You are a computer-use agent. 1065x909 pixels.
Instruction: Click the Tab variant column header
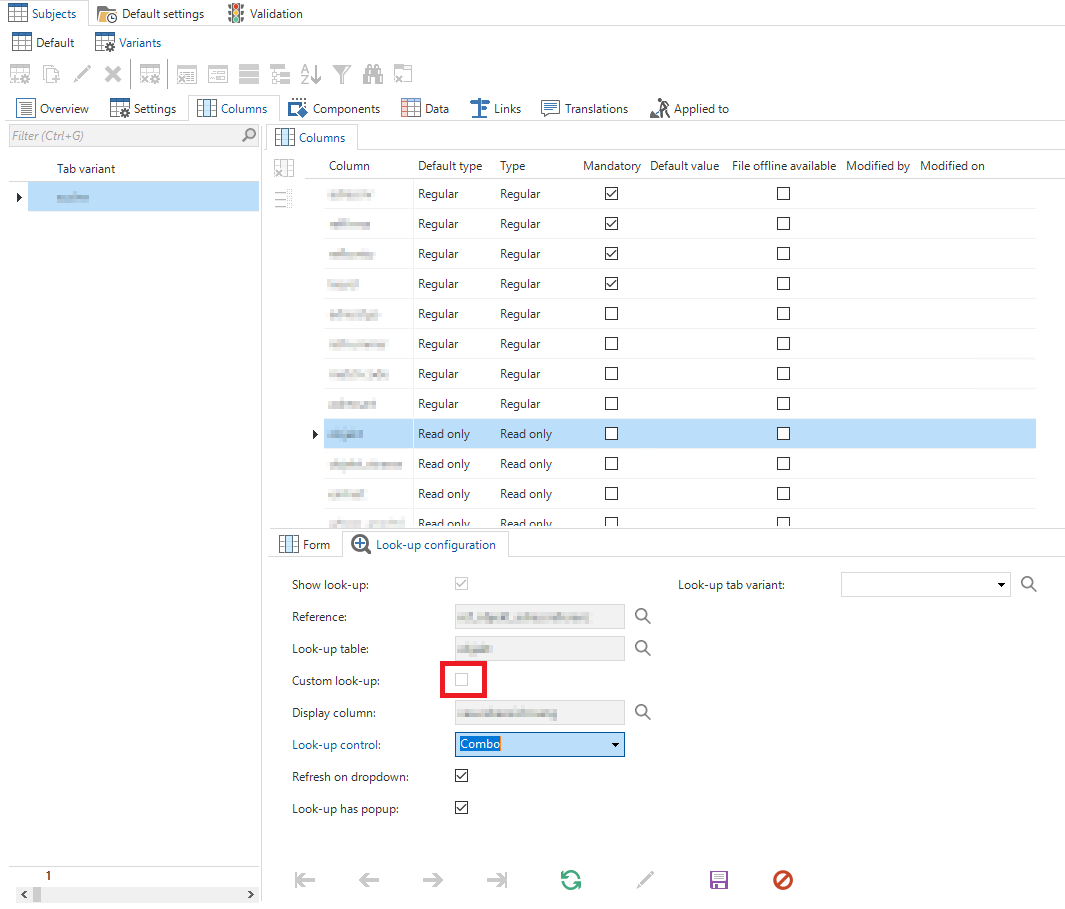[x=86, y=168]
